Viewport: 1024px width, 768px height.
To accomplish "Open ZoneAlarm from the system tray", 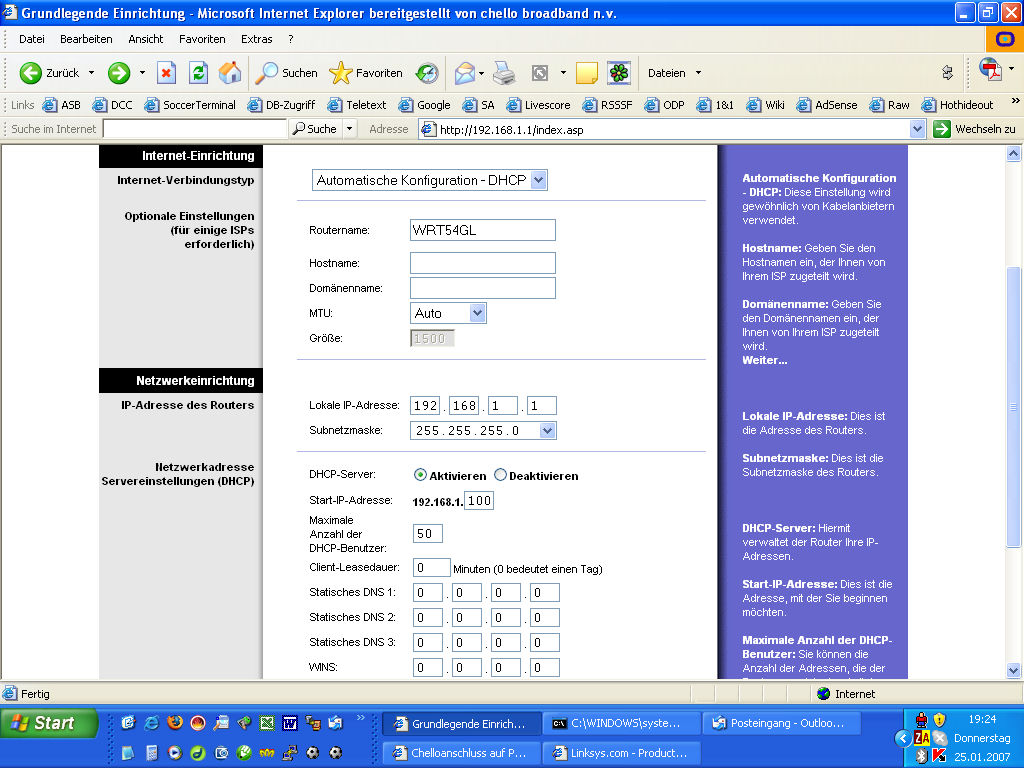I will pyautogui.click(x=921, y=738).
